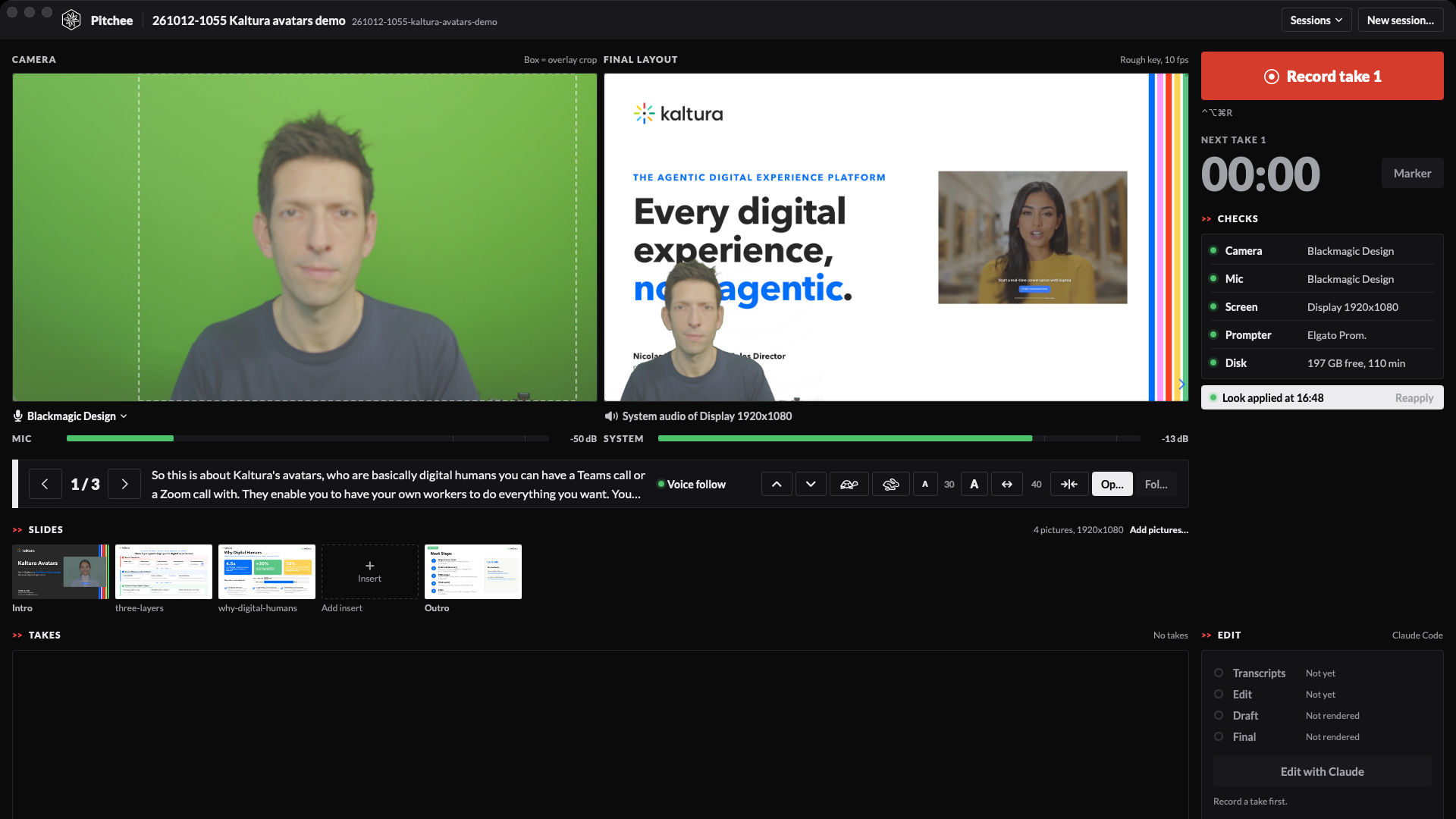Click the Insert placeholder slide
This screenshot has width=1456, height=819.
tap(370, 572)
